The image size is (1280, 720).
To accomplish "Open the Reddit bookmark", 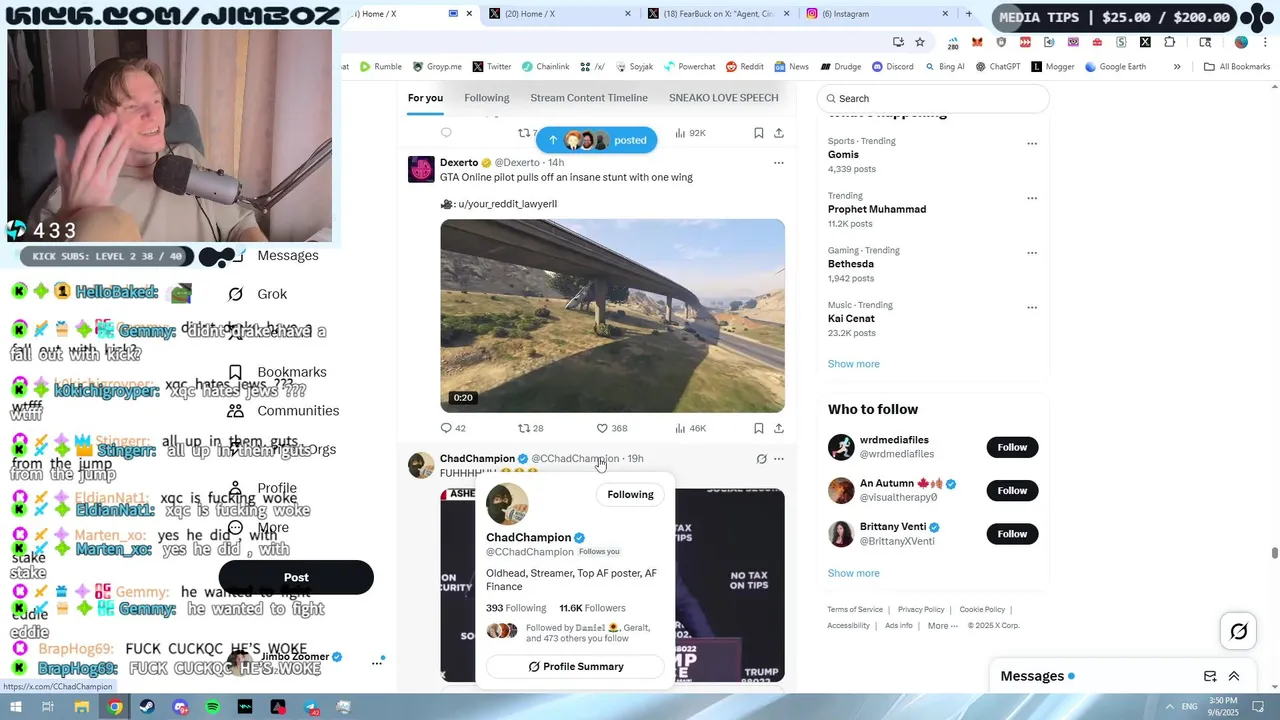I will 745,67.
